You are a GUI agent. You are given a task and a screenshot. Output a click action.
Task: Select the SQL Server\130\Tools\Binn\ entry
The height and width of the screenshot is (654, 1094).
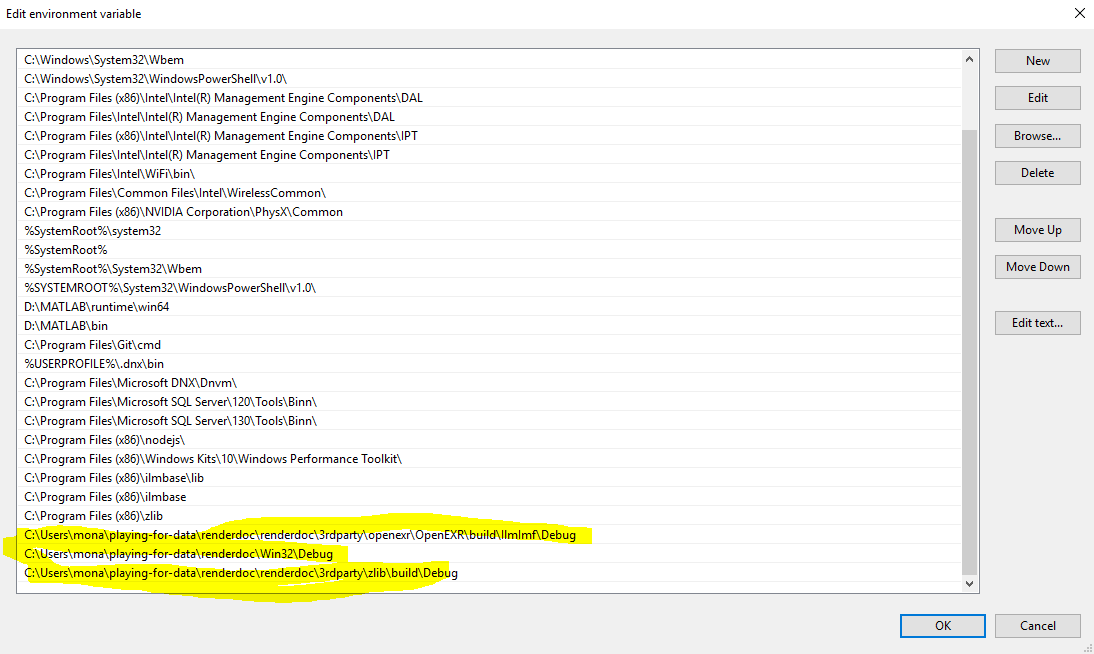(489, 421)
